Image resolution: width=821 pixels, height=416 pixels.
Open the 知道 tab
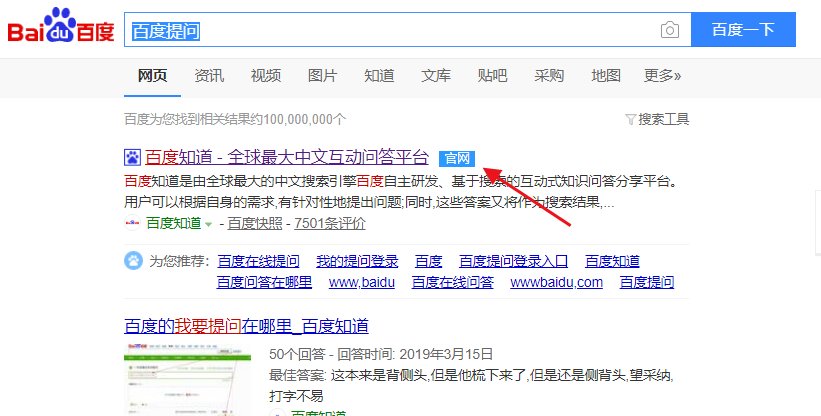pyautogui.click(x=379, y=76)
